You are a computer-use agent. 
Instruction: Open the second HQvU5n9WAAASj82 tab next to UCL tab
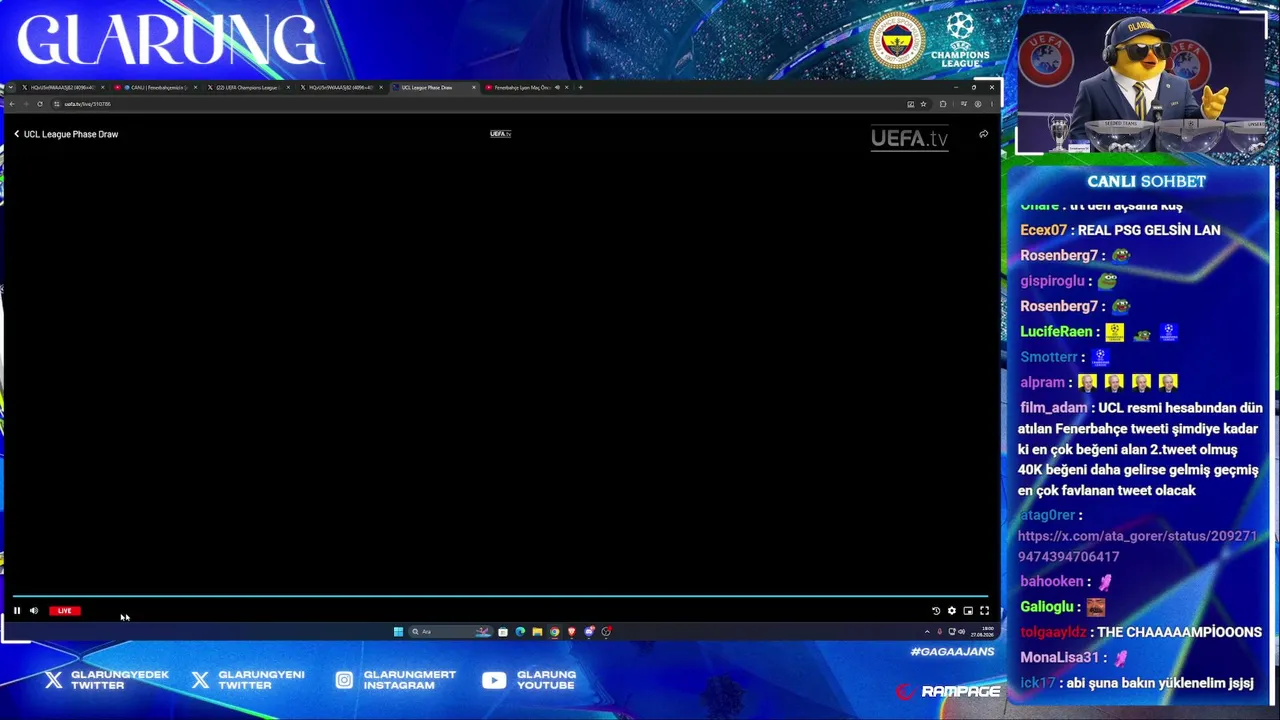(x=340, y=87)
